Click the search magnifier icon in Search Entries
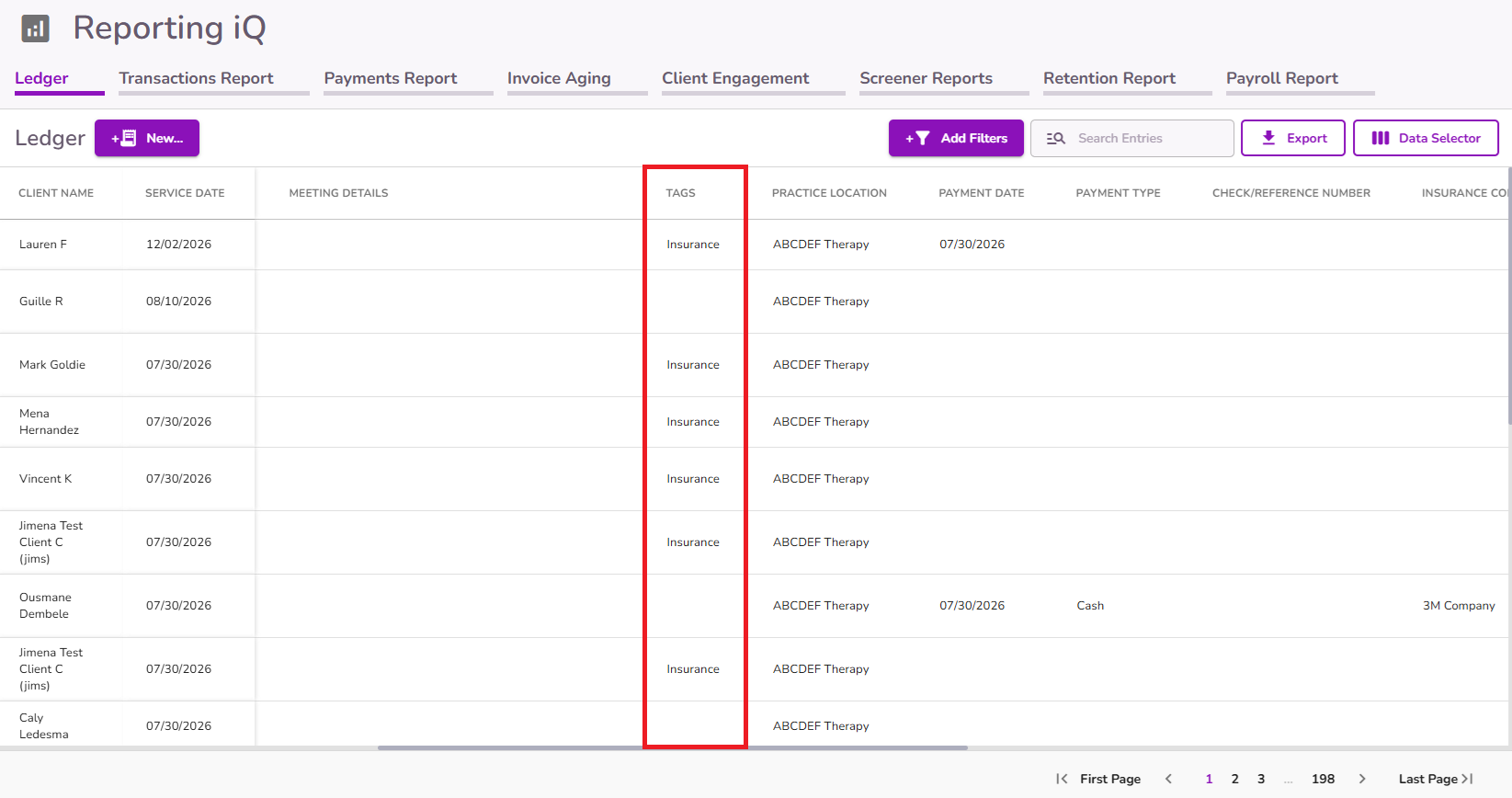 tap(1056, 138)
